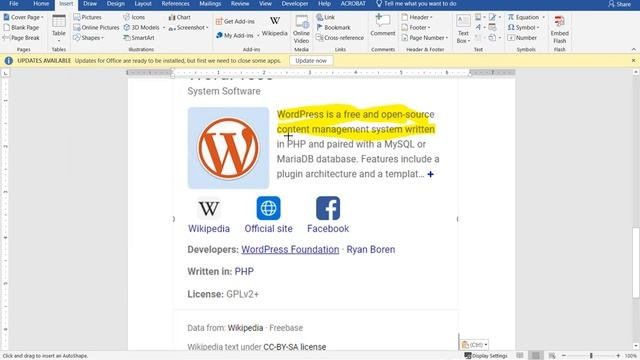Collapse the ribbon with the chevron

pyautogui.click(x=633, y=49)
